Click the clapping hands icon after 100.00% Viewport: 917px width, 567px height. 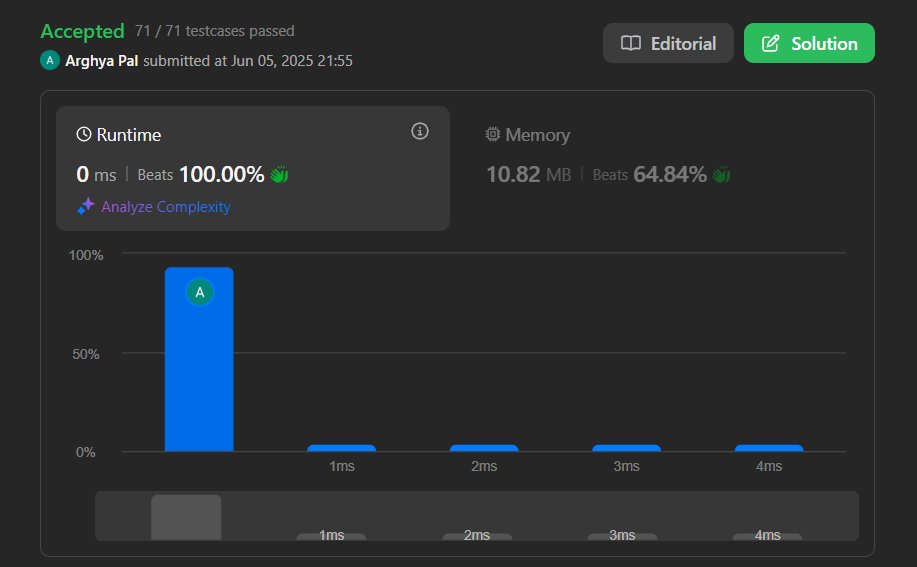point(279,174)
